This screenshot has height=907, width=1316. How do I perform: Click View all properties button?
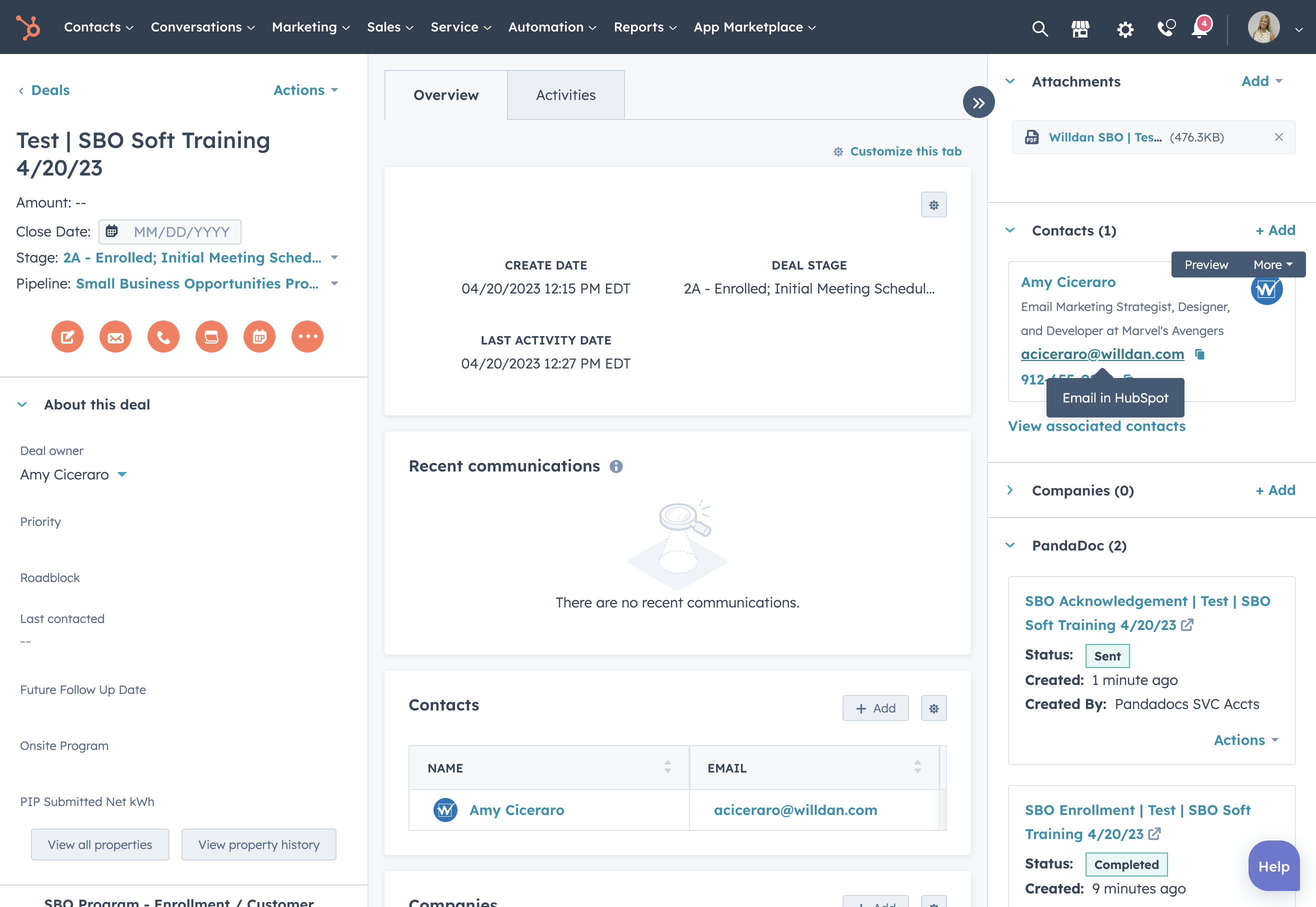[100, 844]
